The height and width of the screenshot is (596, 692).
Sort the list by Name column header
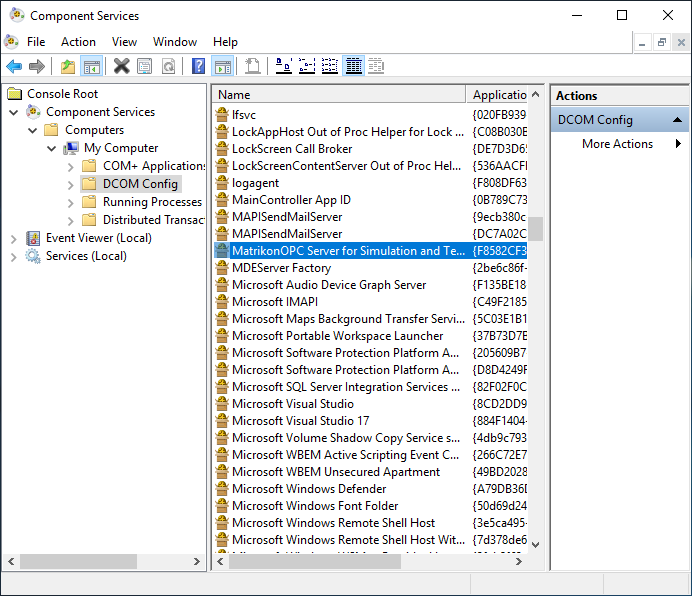(339, 94)
